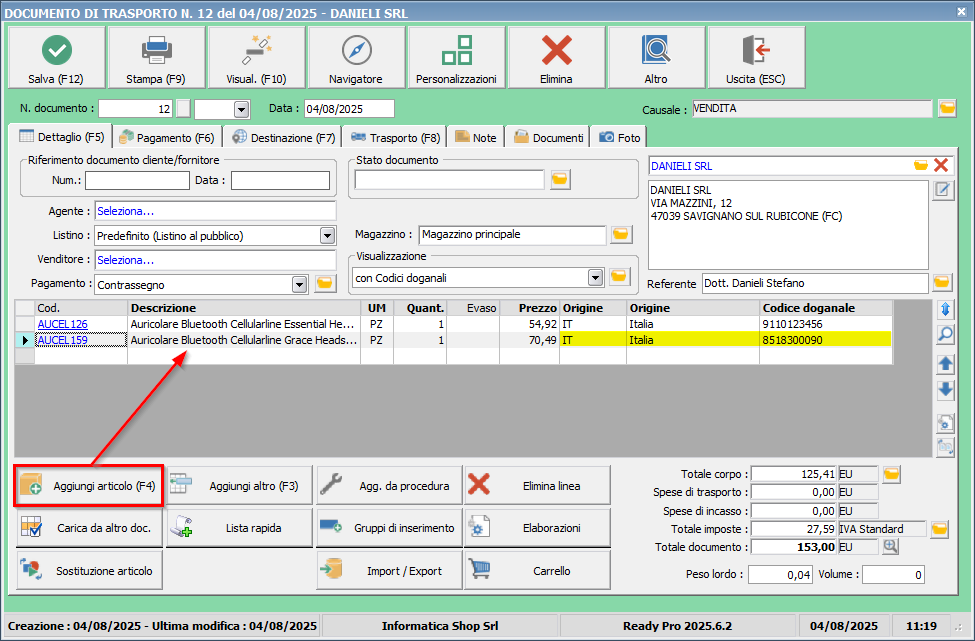975x641 pixels.
Task: Switch to the Destinazione (F7) tab
Action: [x=285, y=138]
